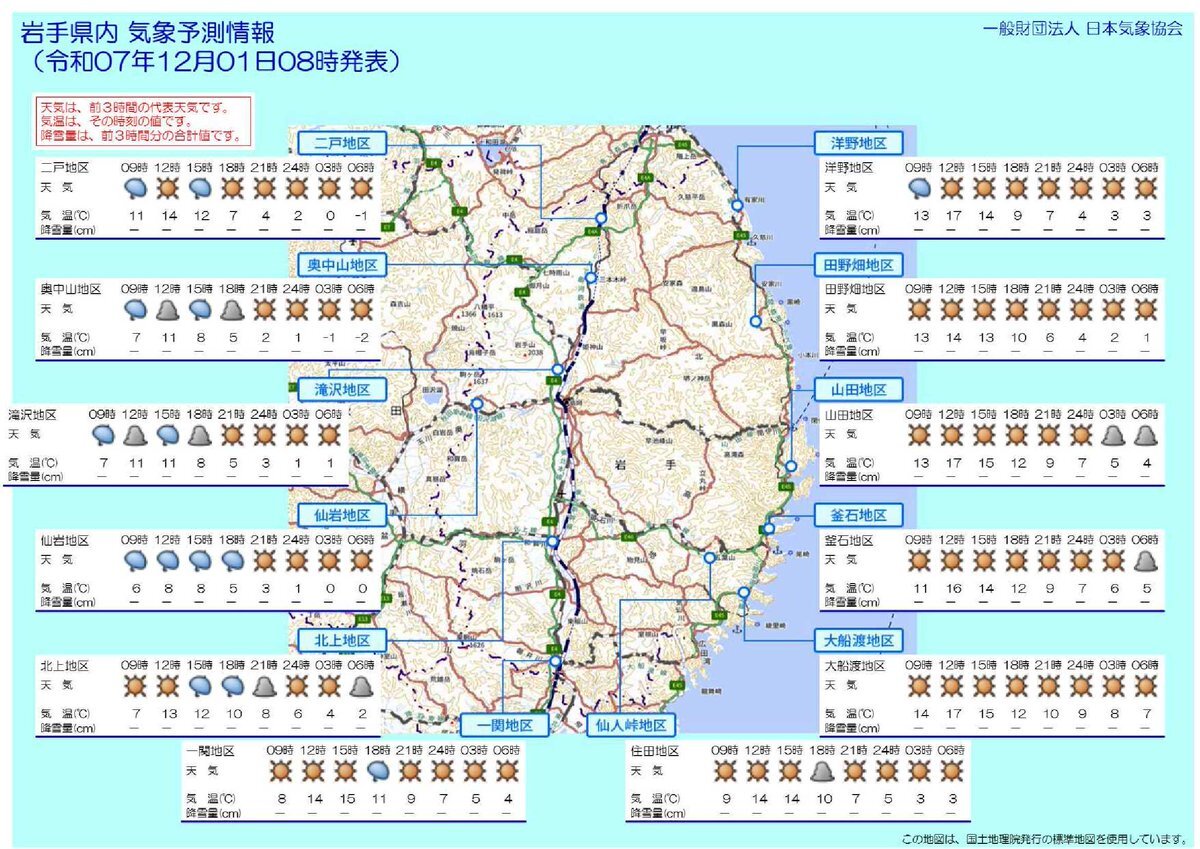Click 釜石地区 12時 sunny icon
The height and width of the screenshot is (849, 1200).
(952, 560)
